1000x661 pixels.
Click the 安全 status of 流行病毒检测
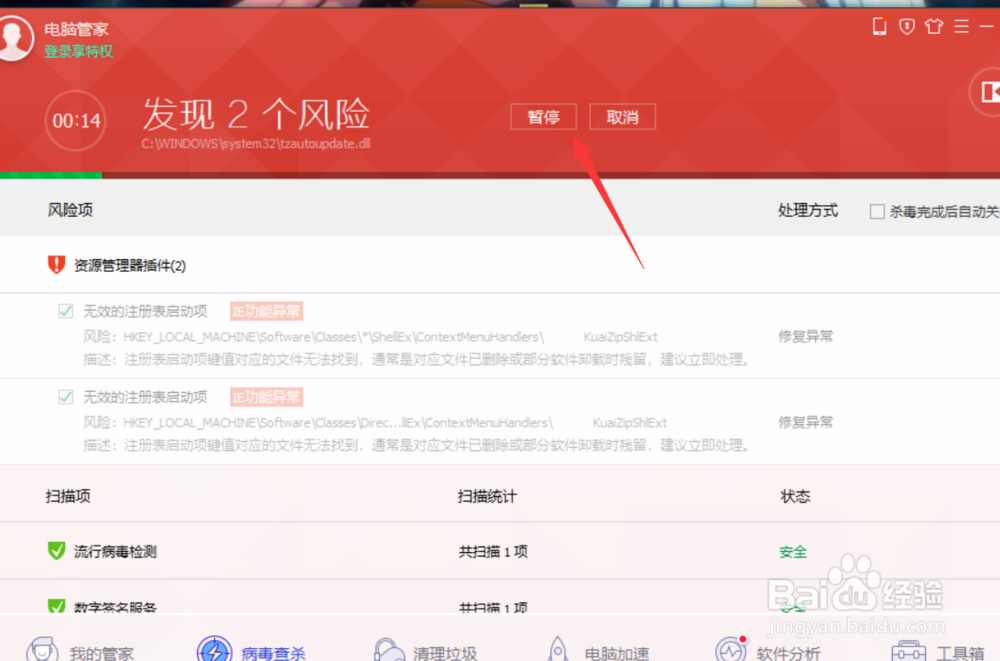pos(793,551)
